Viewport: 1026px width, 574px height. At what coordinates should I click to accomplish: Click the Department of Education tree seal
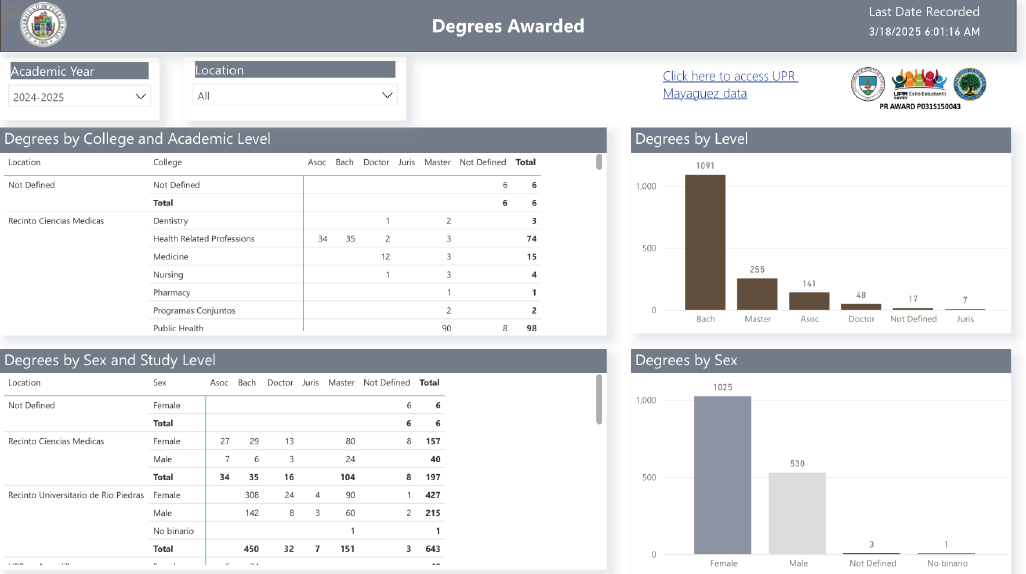tap(969, 85)
